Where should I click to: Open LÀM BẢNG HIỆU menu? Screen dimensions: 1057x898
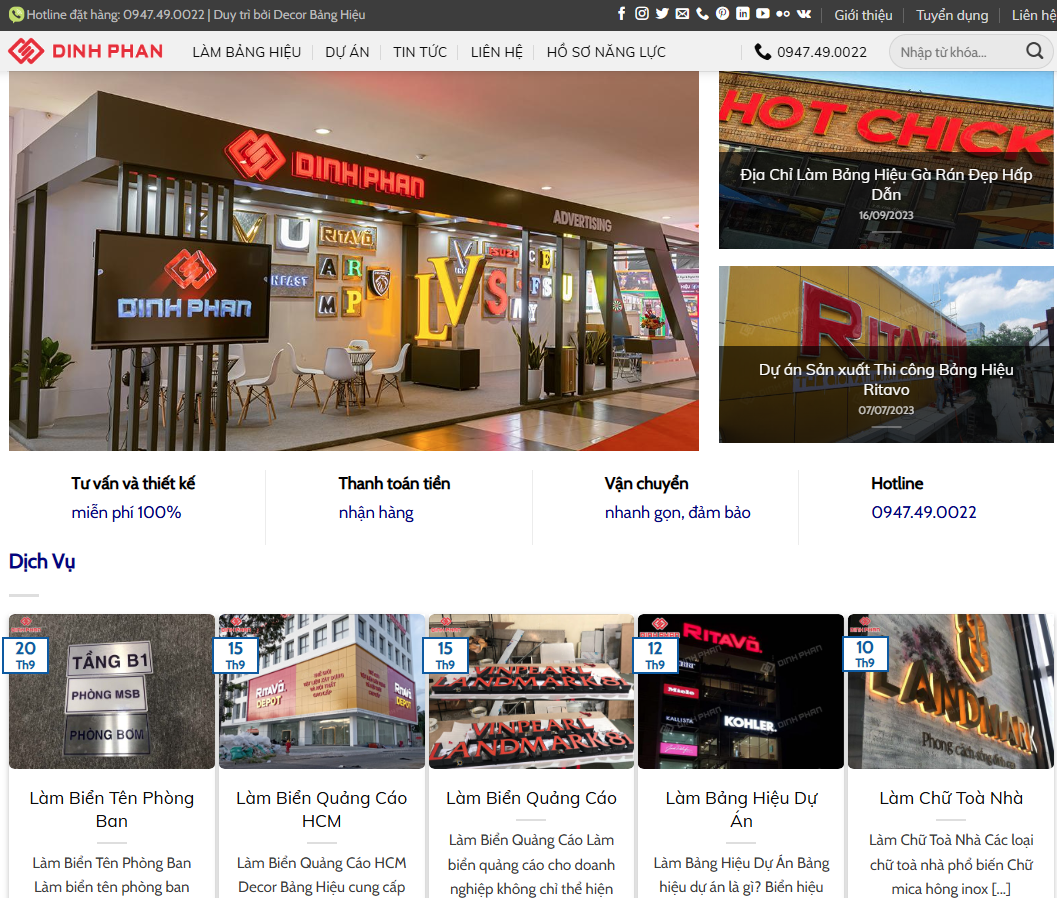pyautogui.click(x=247, y=52)
